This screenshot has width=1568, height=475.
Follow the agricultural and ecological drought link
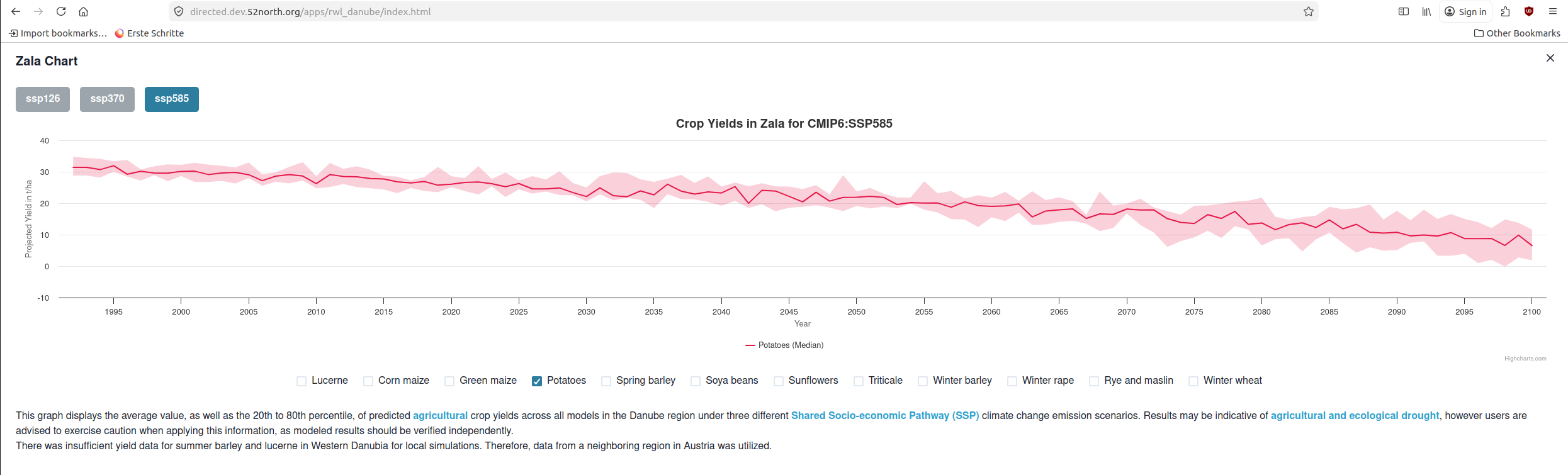pos(1355,416)
